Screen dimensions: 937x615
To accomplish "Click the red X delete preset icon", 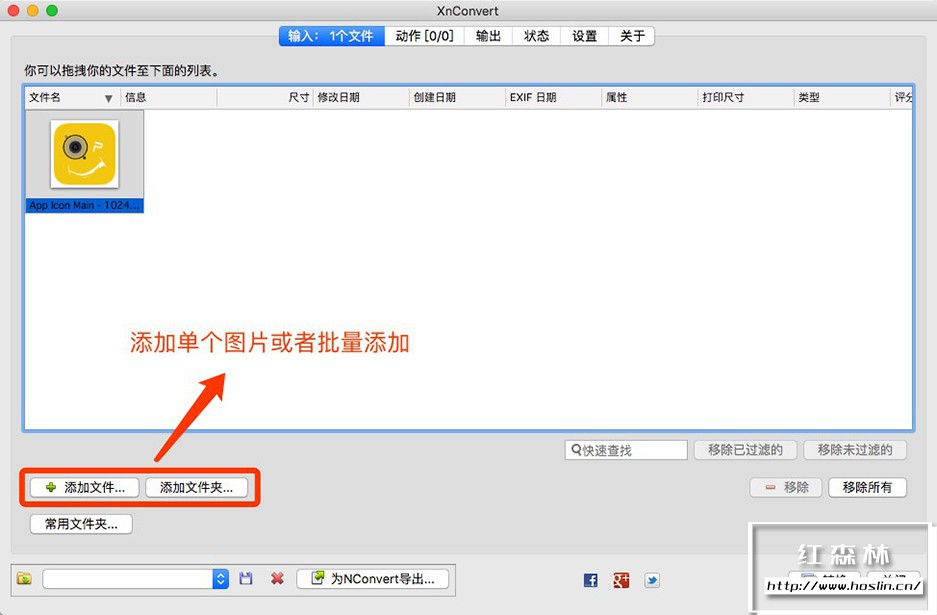I will [x=277, y=579].
